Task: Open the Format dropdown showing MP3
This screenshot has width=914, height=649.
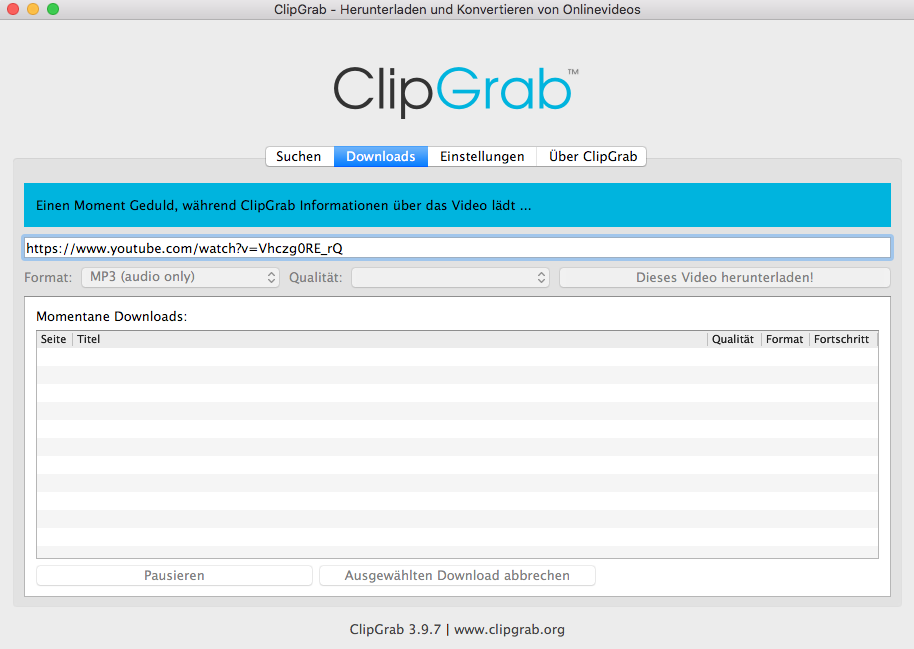Action: [x=180, y=277]
